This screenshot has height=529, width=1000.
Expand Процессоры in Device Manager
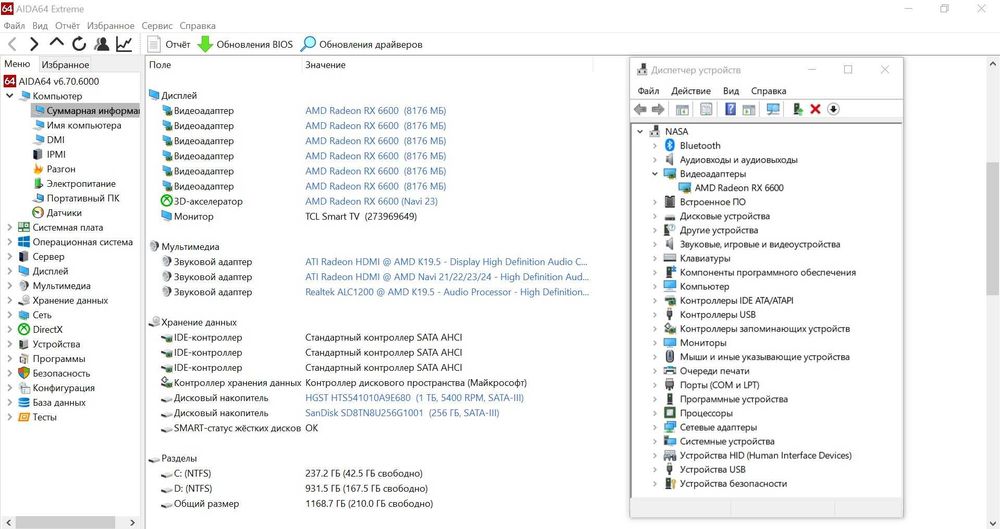pyautogui.click(x=655, y=413)
